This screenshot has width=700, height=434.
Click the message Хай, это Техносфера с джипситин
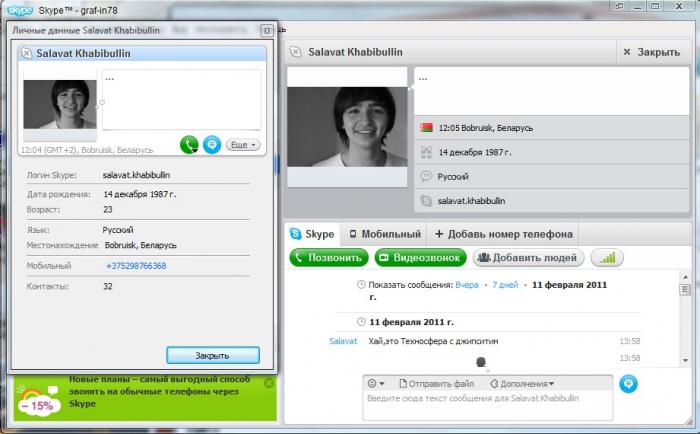click(x=433, y=341)
